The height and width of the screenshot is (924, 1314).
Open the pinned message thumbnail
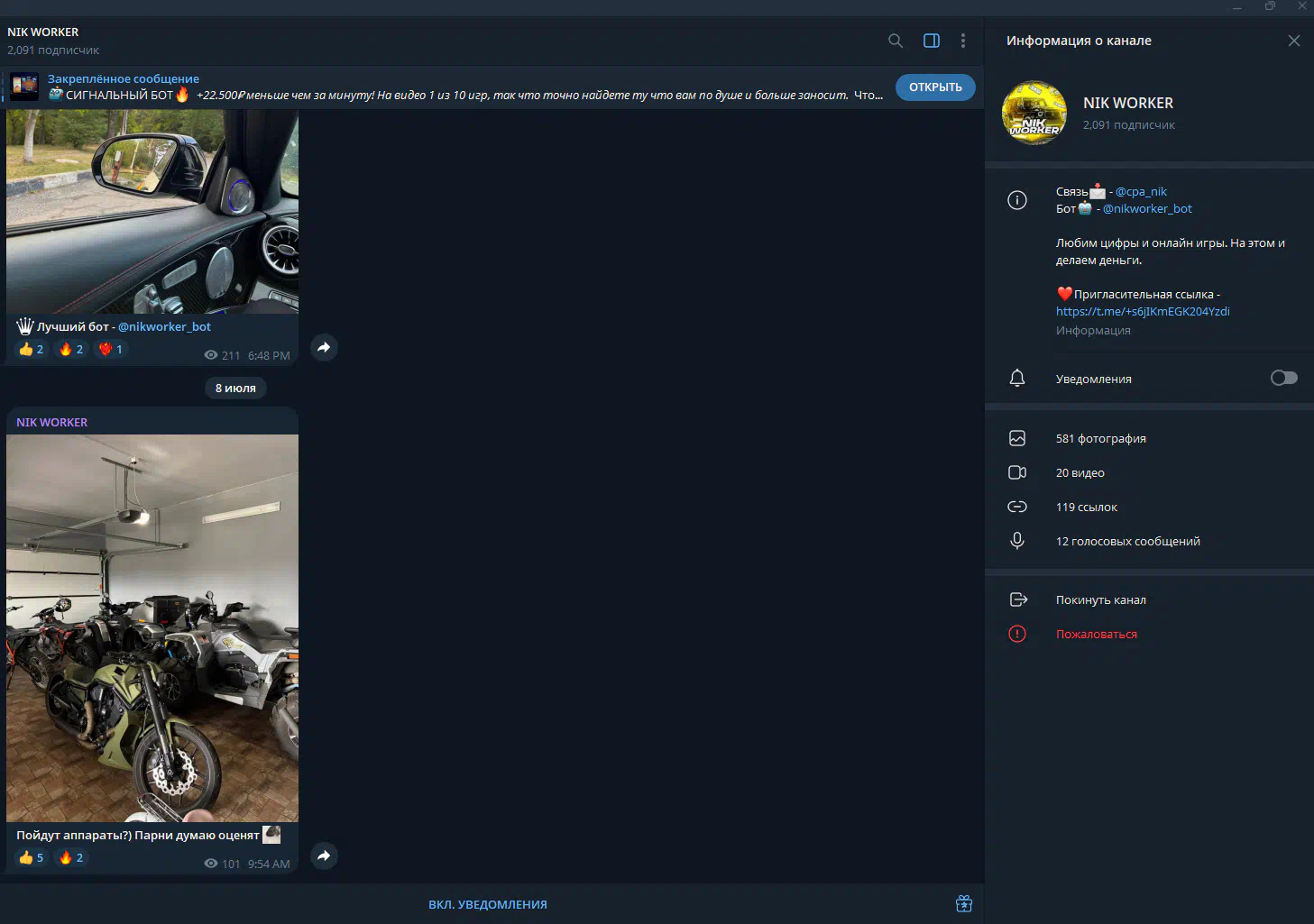pos(24,87)
